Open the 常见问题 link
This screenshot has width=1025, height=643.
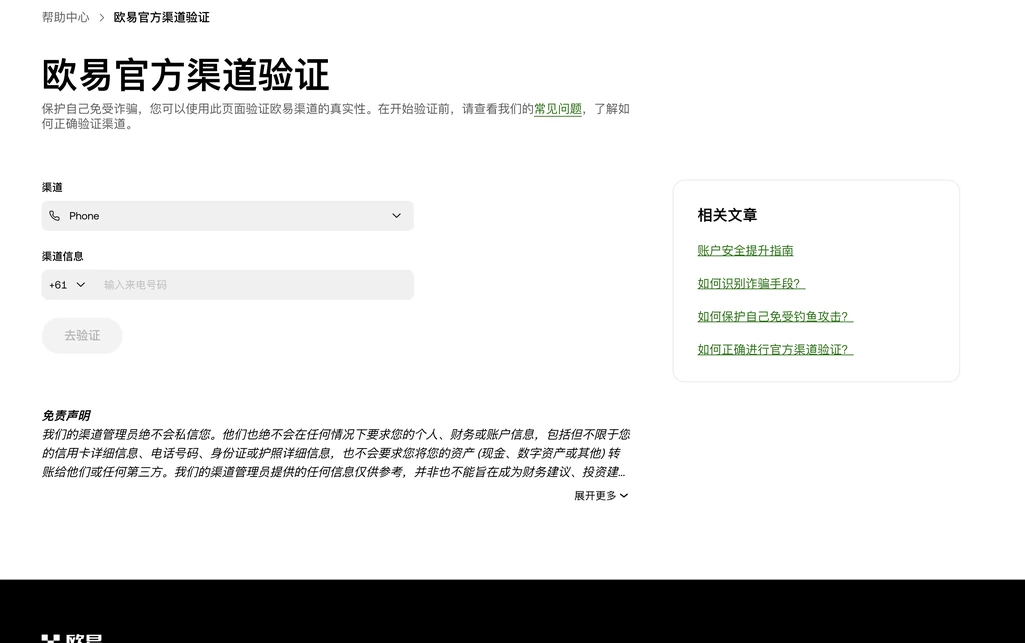pyautogui.click(x=558, y=109)
